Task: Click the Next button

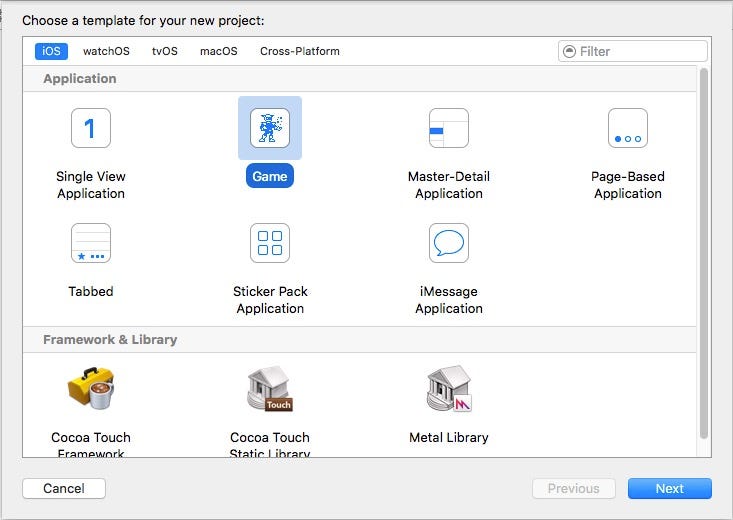Action: coord(669,488)
